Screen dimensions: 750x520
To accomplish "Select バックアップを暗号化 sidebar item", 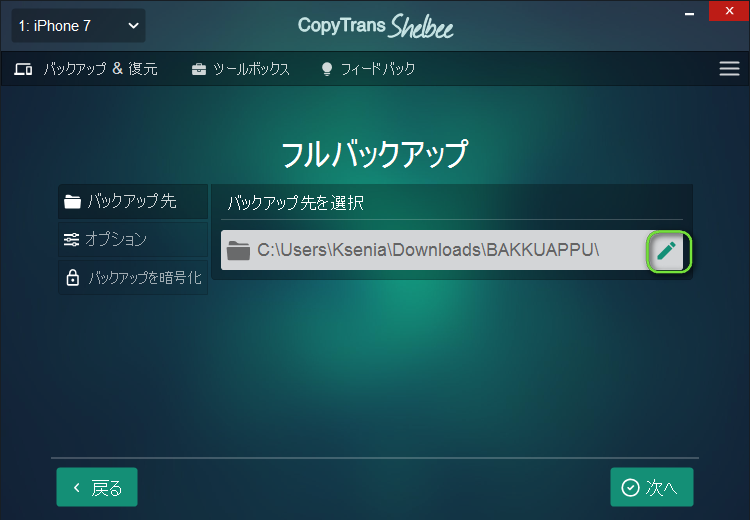I will (x=133, y=277).
